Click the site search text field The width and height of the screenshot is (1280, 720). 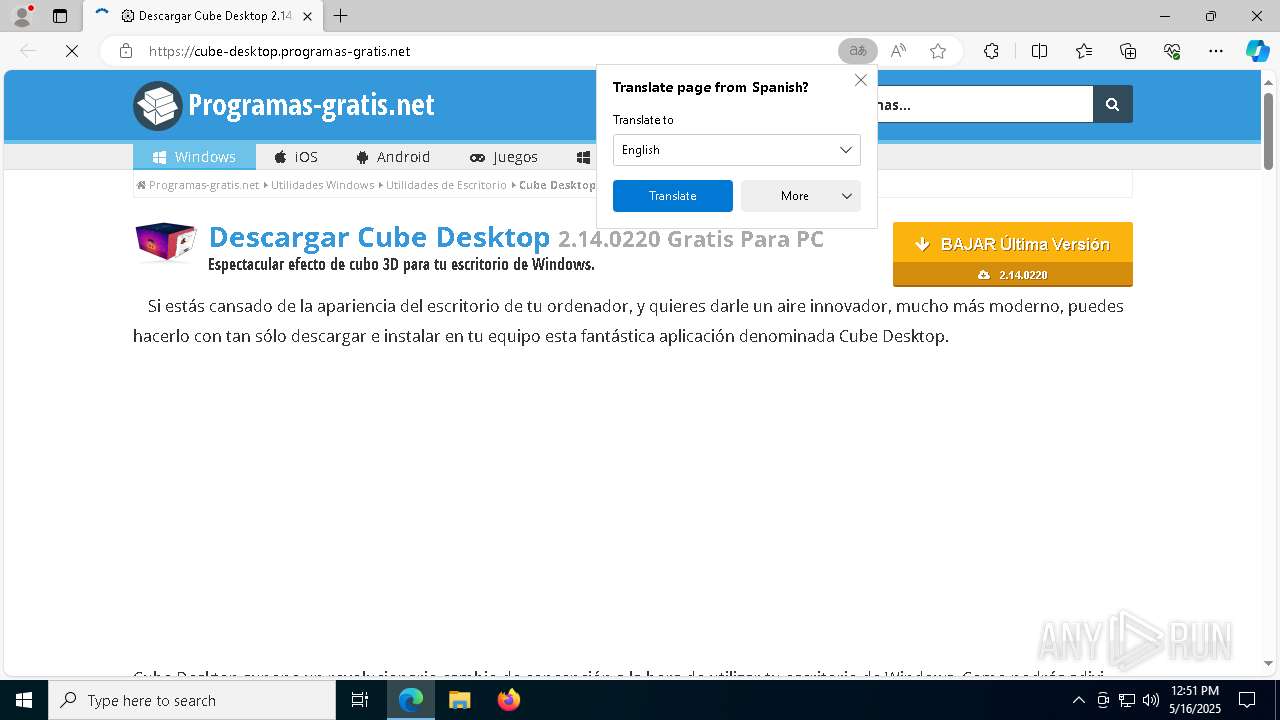[985, 104]
